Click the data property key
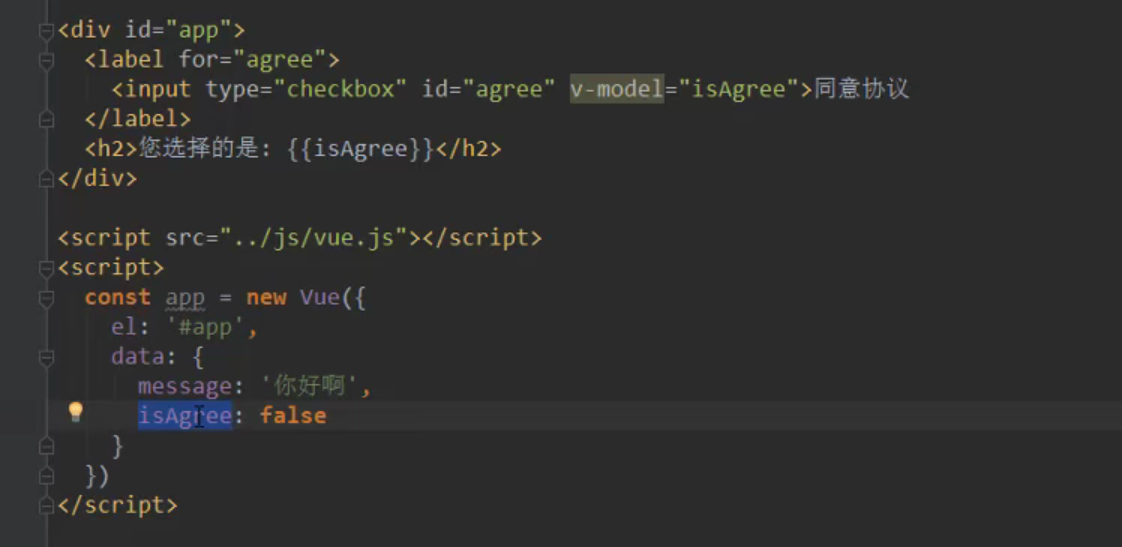The image size is (1122, 547). (138, 357)
